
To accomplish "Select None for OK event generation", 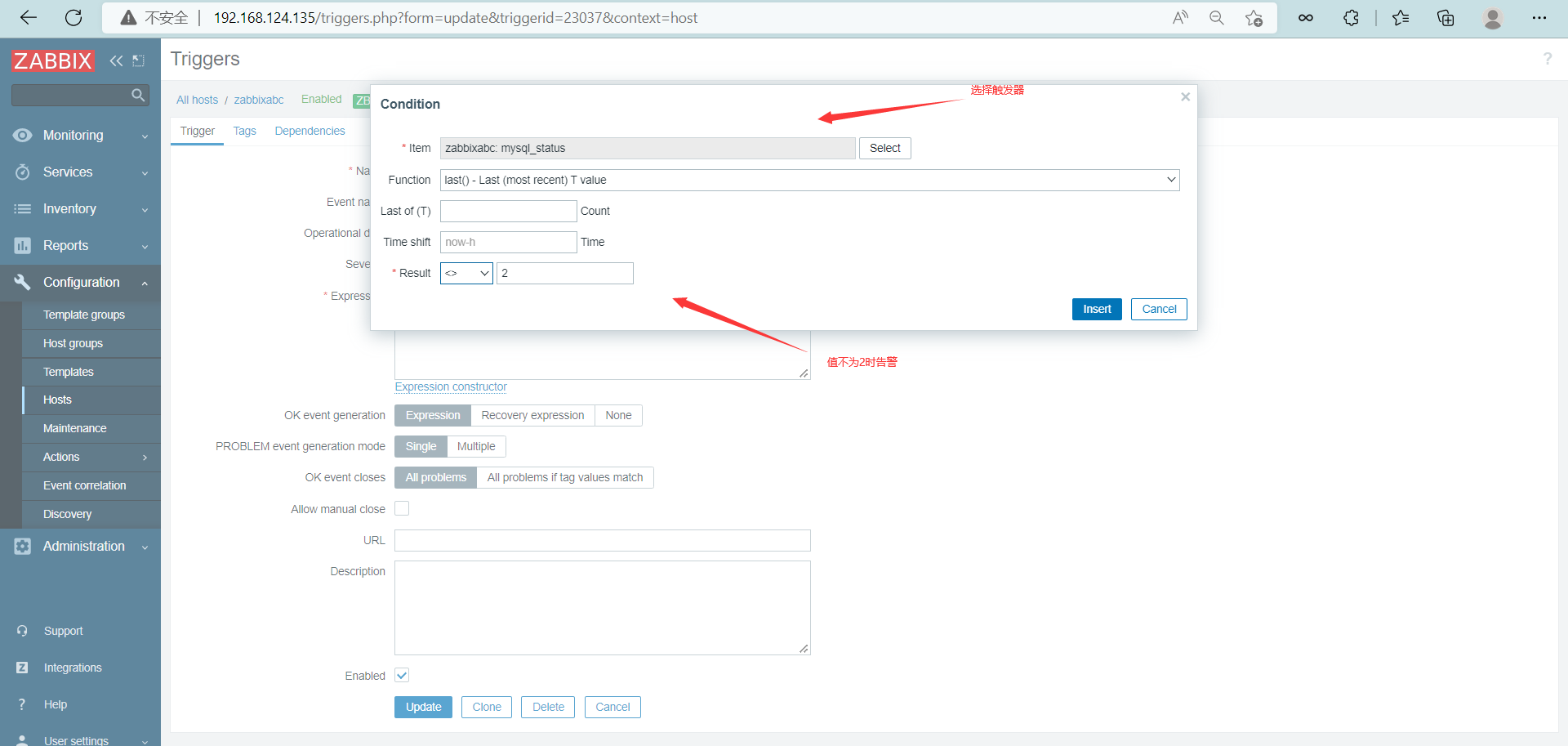I will pyautogui.click(x=618, y=416).
